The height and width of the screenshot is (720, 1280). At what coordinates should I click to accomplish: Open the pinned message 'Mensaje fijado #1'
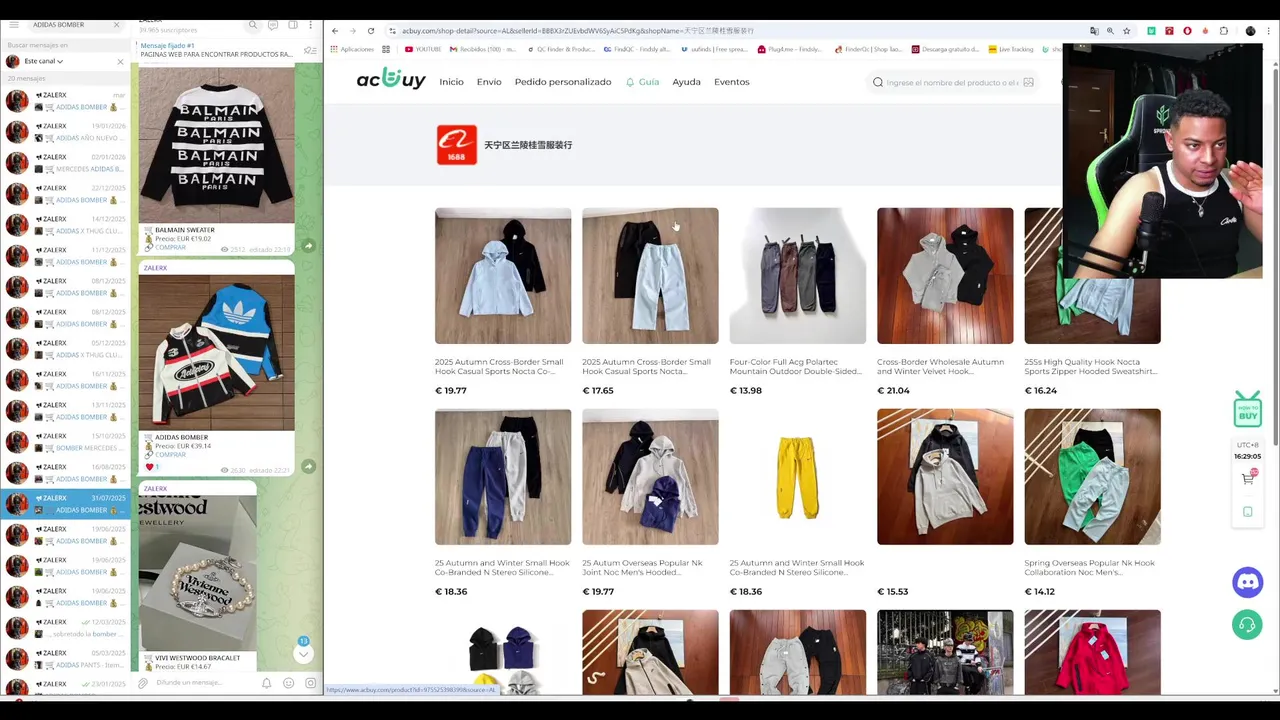[x=218, y=50]
